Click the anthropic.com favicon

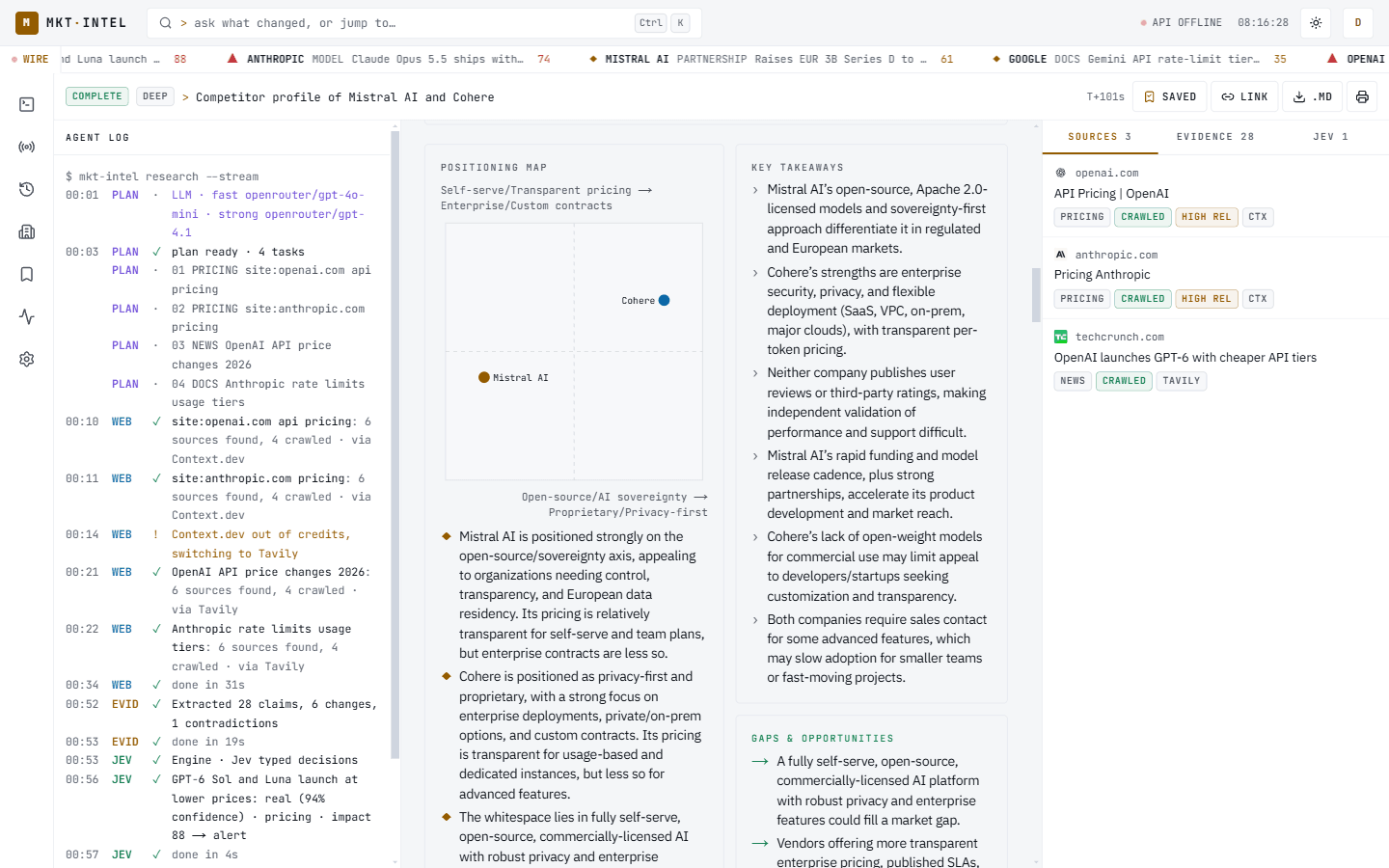1061,255
